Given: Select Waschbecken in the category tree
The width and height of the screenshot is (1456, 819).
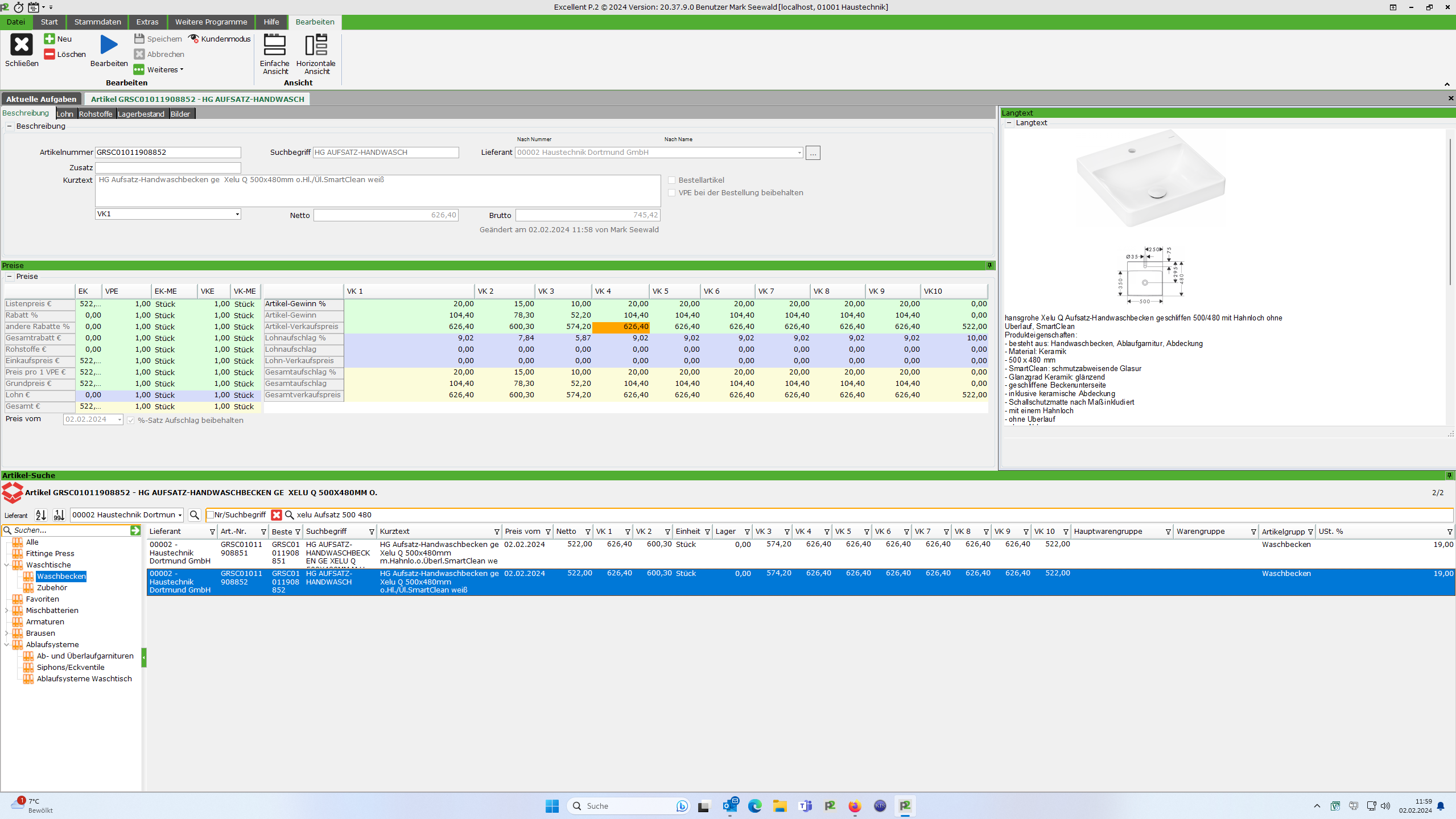Looking at the screenshot, I should point(61,576).
